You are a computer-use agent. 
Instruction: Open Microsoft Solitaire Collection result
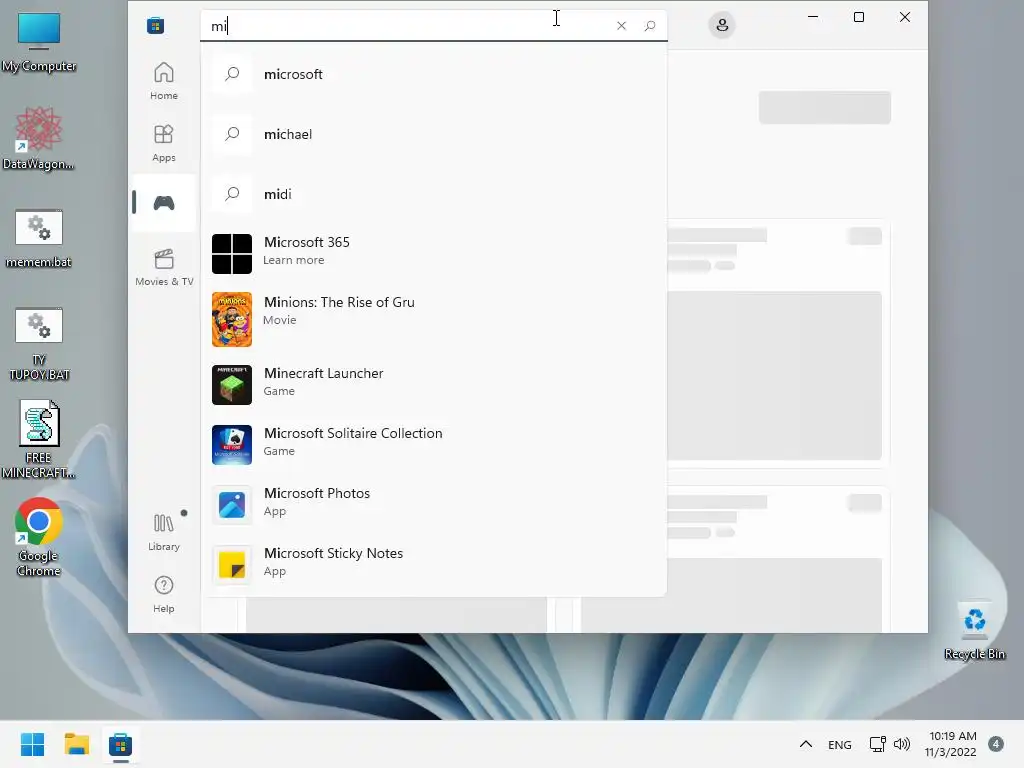click(x=434, y=445)
